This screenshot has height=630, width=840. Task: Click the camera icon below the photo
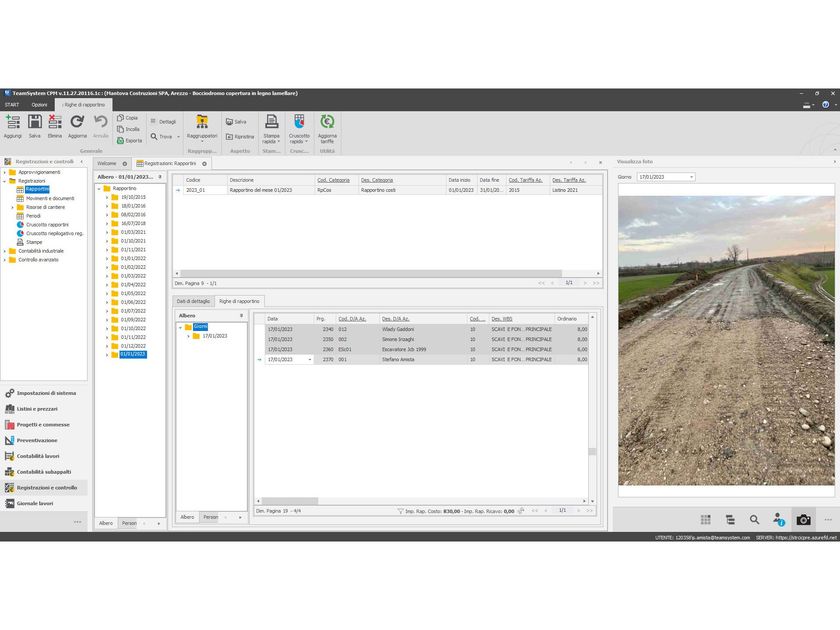(803, 520)
